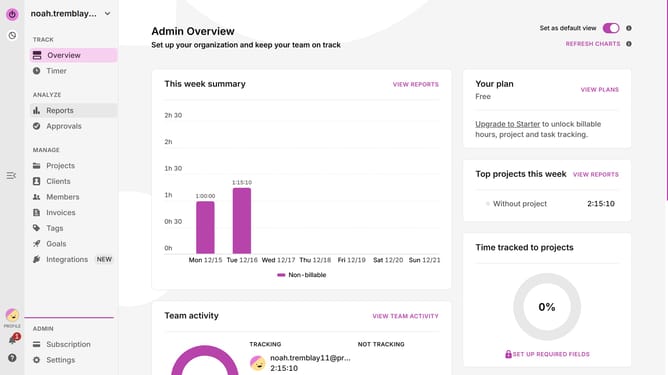
Task: Toggle the Set as default view switch
Action: 611,28
